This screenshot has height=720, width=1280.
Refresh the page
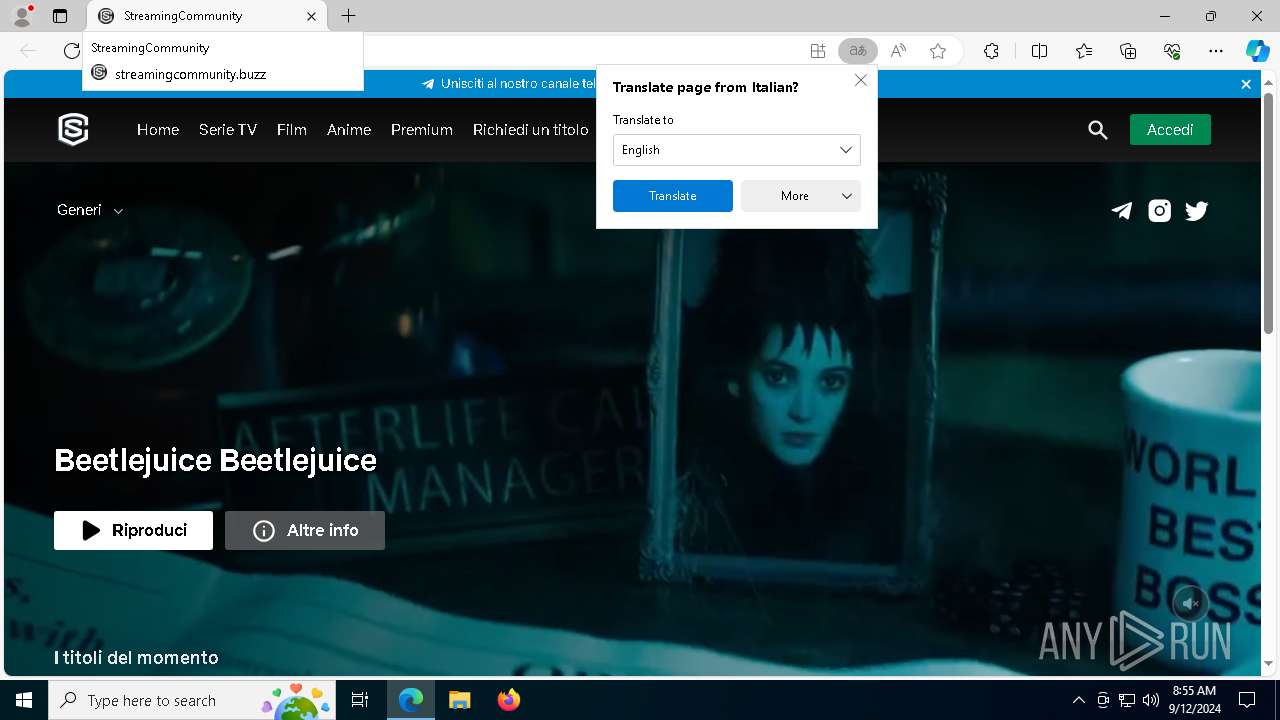71,51
